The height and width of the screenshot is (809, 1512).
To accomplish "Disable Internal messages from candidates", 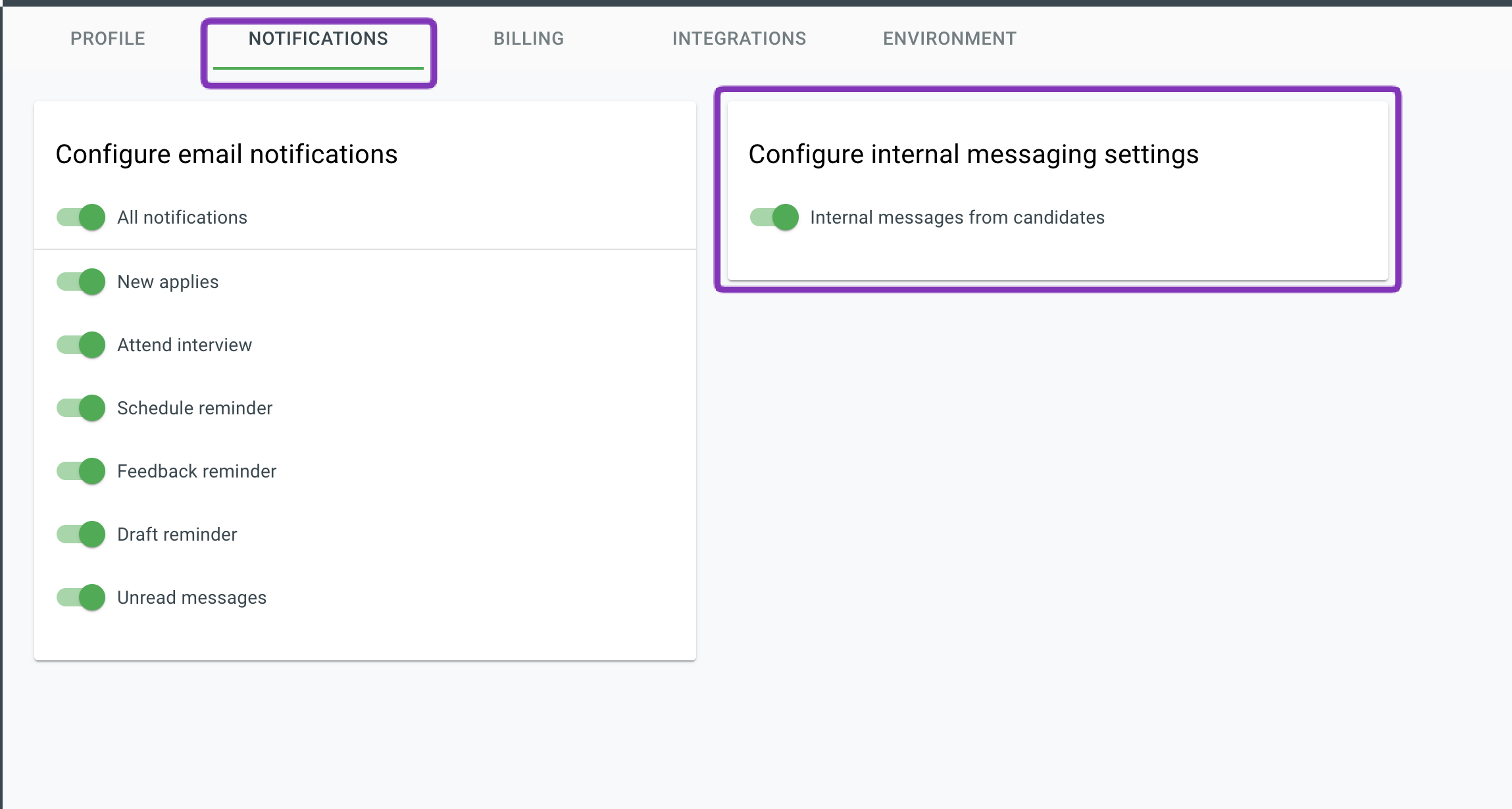I will 774,217.
